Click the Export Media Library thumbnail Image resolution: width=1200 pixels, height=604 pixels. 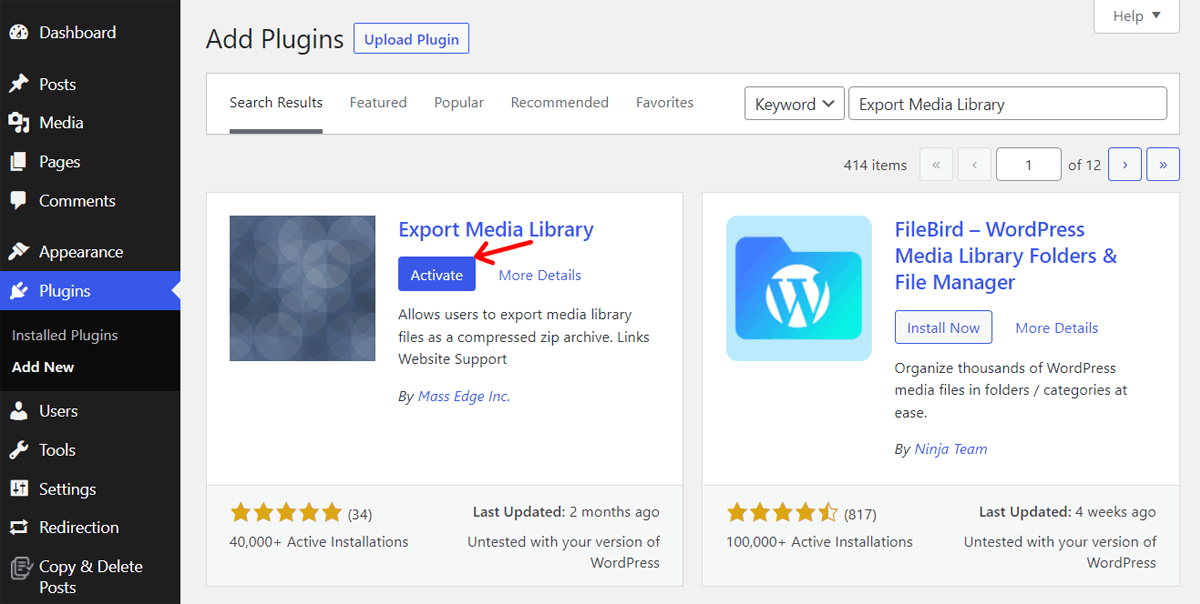coord(302,288)
